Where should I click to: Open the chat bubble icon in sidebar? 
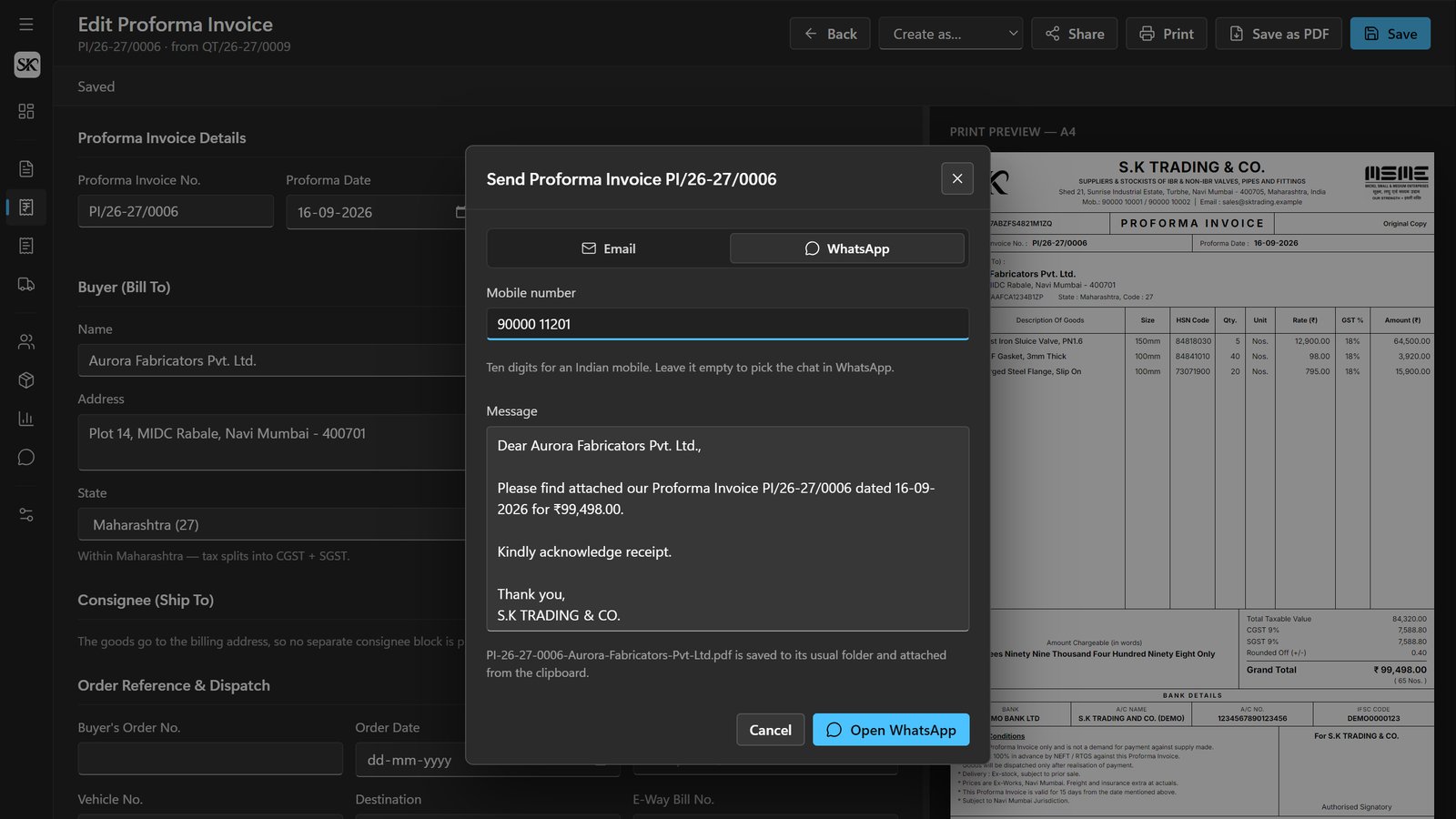coord(26,457)
